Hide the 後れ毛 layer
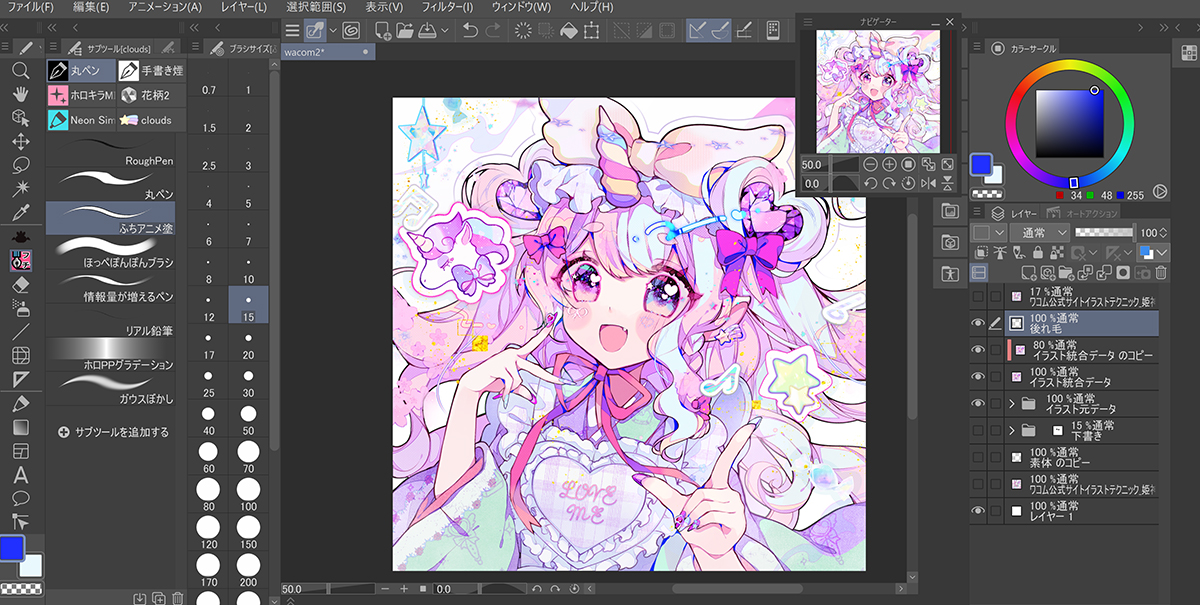This screenshot has width=1200, height=605. [x=978, y=323]
